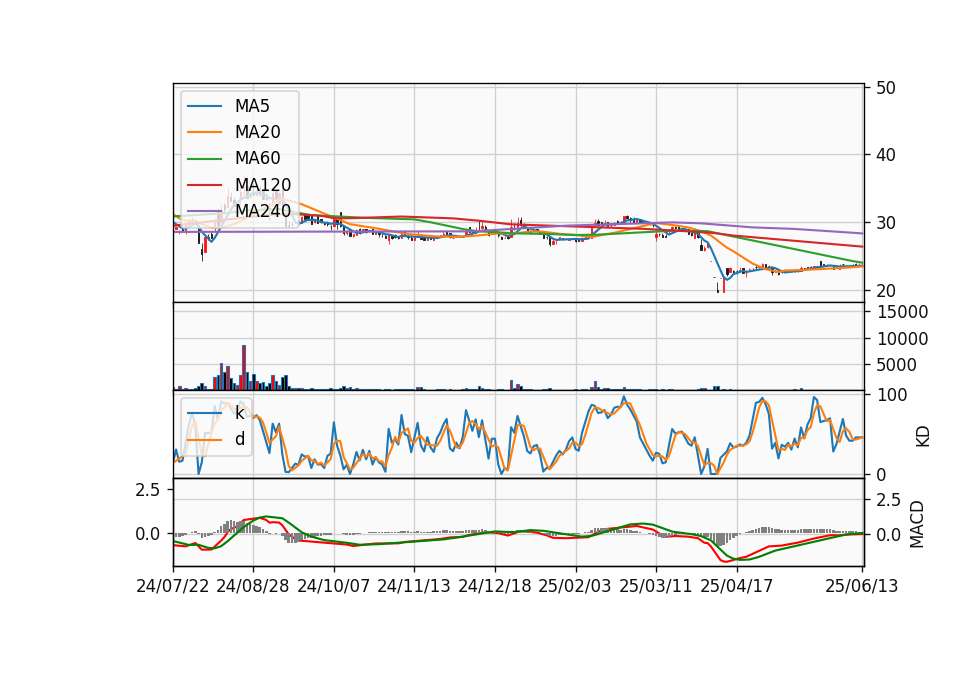The width and height of the screenshot is (960, 690).
Task: Click the volume axis value 10000
Action: point(902,339)
